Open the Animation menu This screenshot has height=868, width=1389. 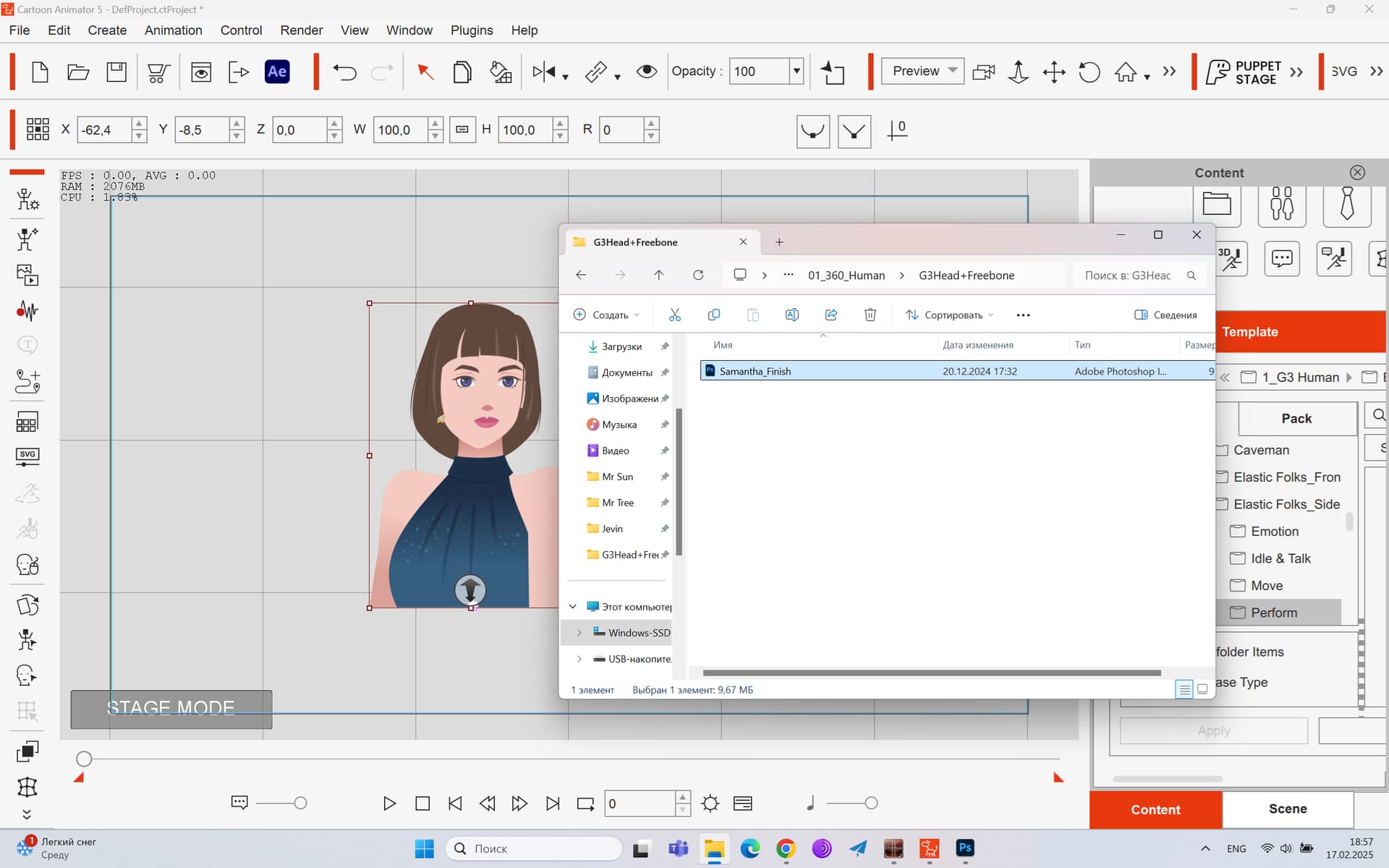click(x=174, y=30)
